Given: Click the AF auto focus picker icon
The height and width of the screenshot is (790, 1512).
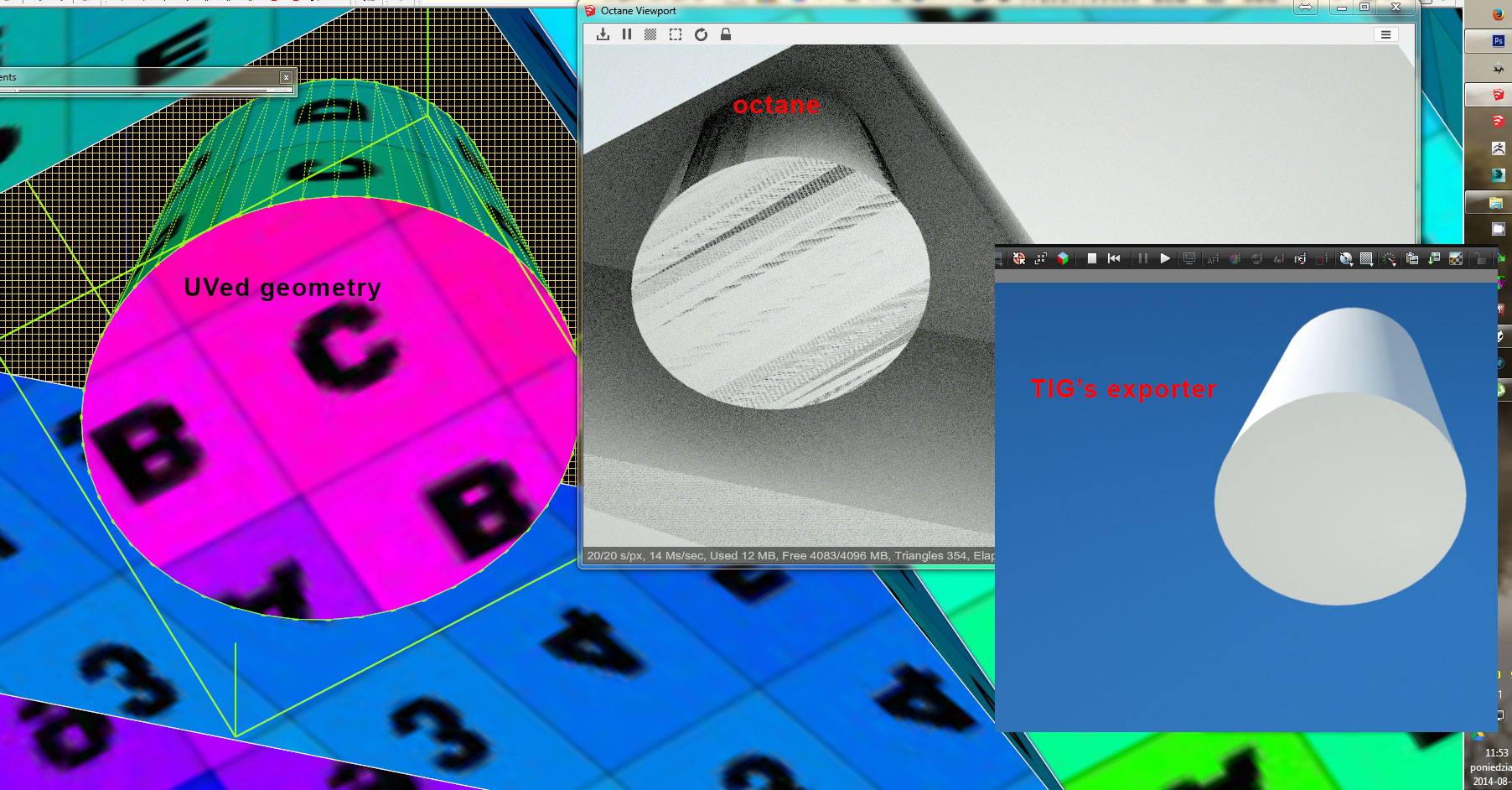Looking at the screenshot, I should click(1213, 259).
